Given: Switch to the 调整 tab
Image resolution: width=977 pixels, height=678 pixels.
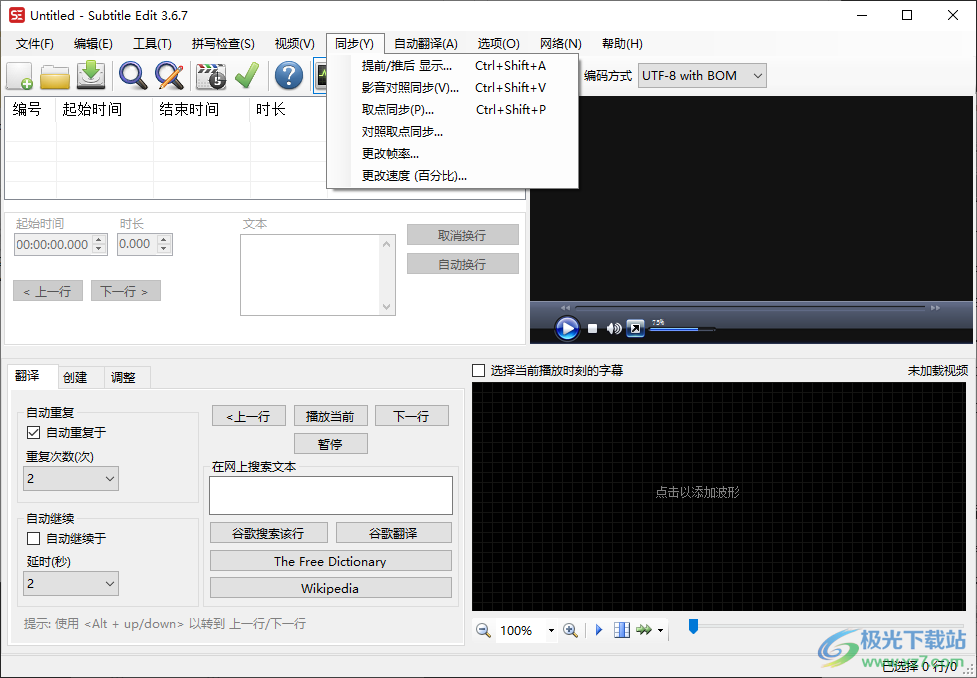Looking at the screenshot, I should (x=123, y=378).
